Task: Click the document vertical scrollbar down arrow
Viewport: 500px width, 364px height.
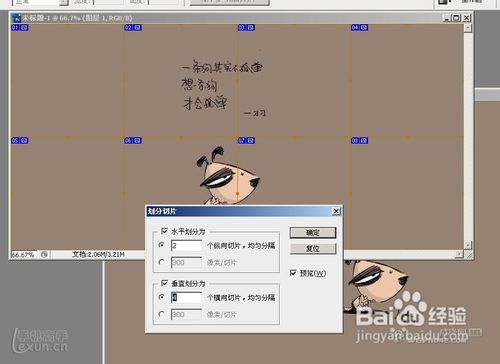Action: 468,245
